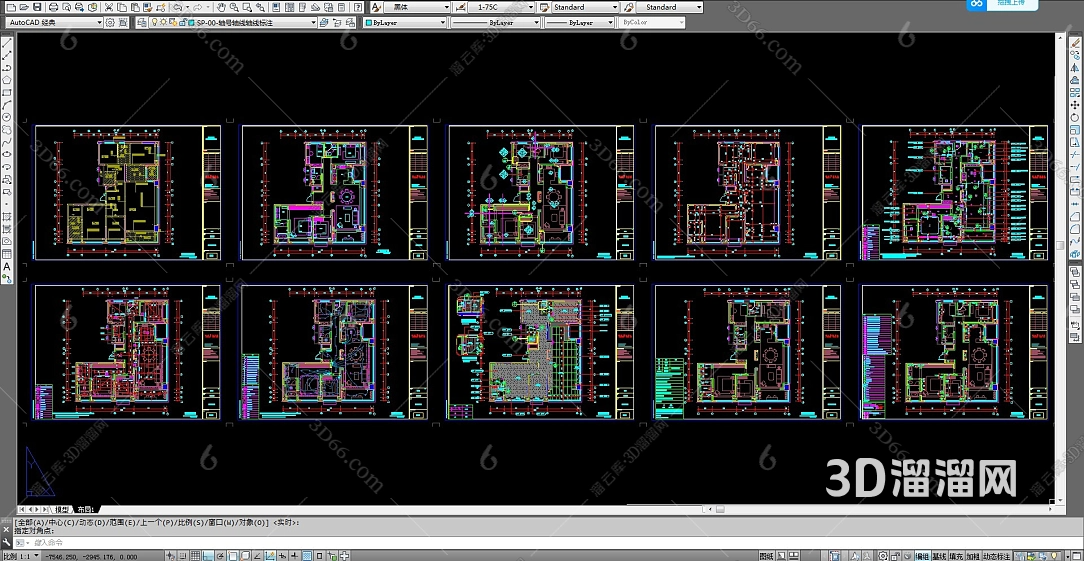Toggle Dynamic Input in status bar
Screen dimensions: 1084x561
point(283,555)
